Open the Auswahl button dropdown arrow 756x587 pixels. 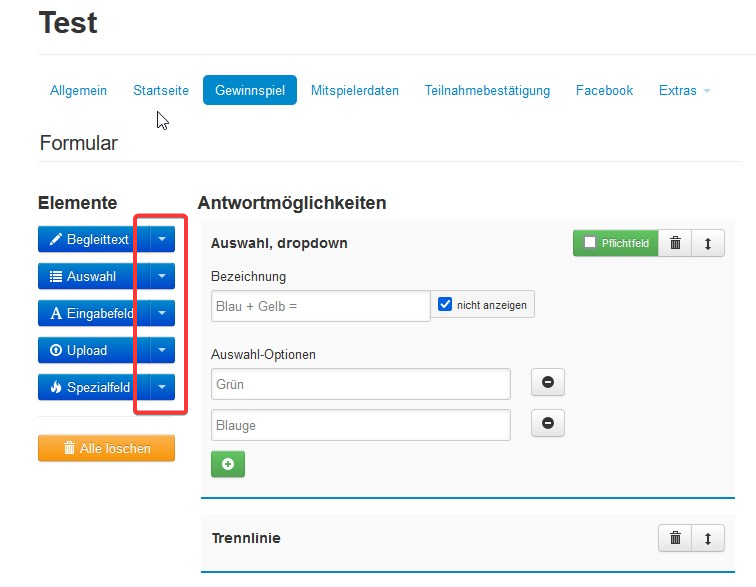click(x=162, y=277)
